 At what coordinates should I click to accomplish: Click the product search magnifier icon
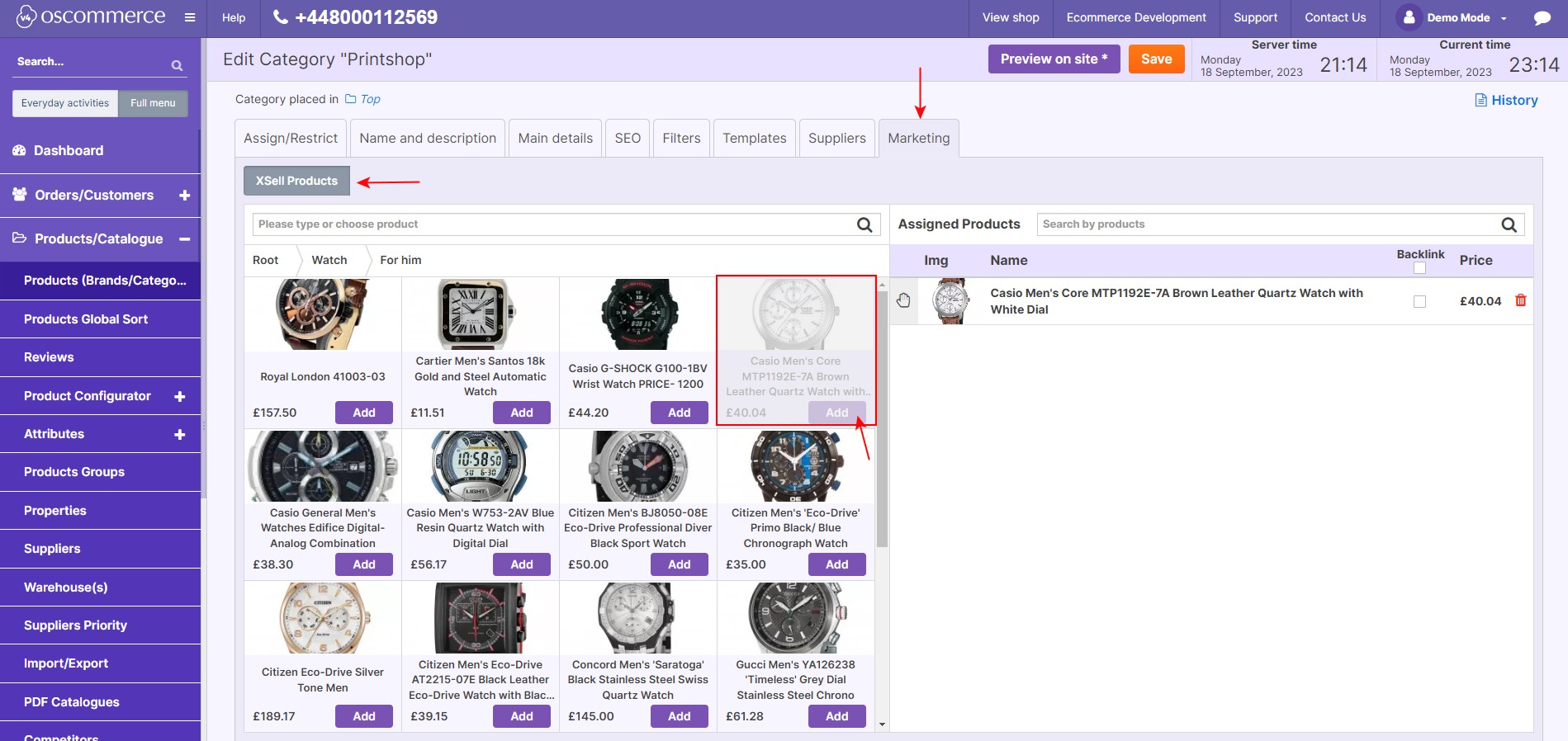865,224
